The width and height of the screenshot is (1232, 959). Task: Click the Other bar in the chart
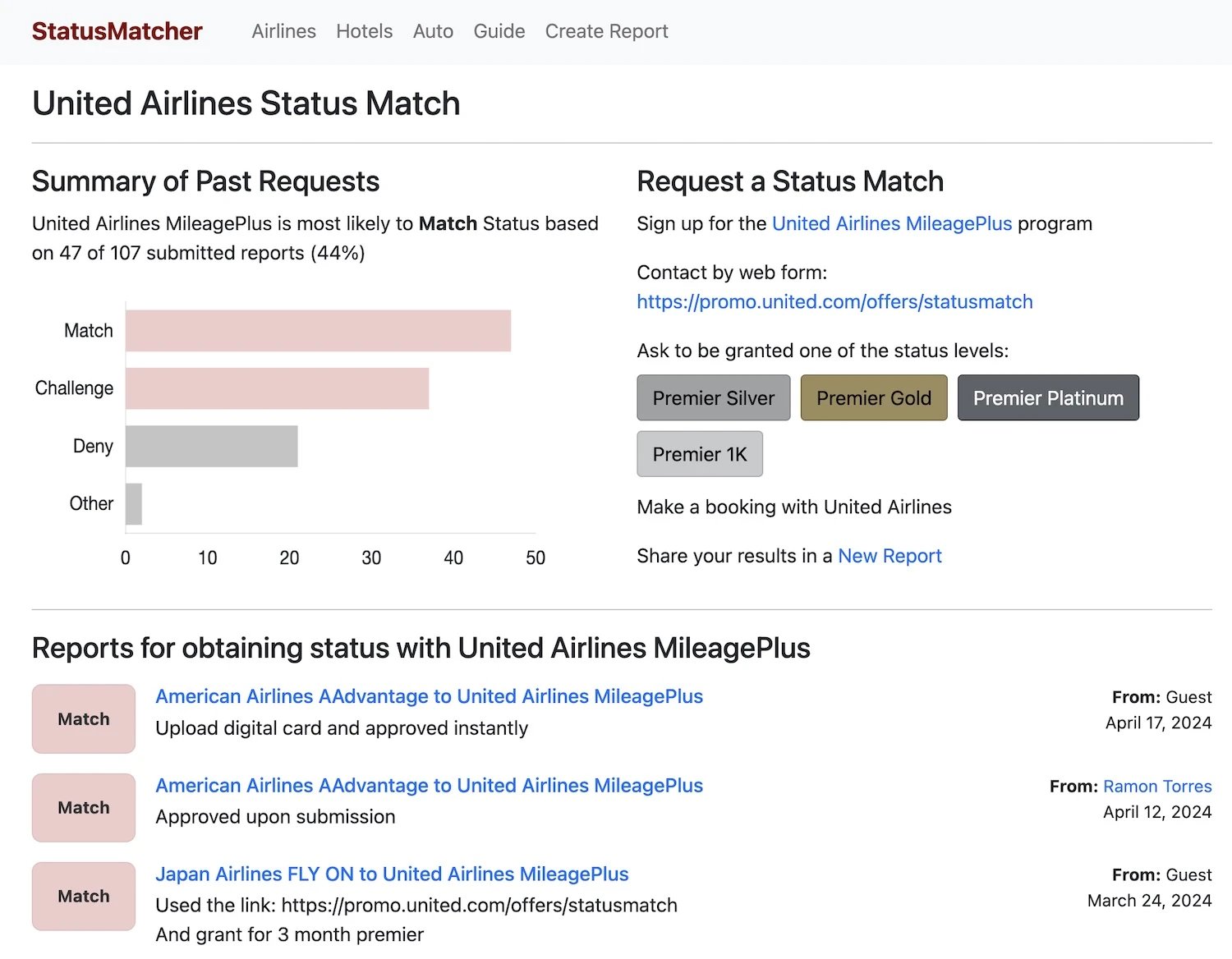(134, 503)
